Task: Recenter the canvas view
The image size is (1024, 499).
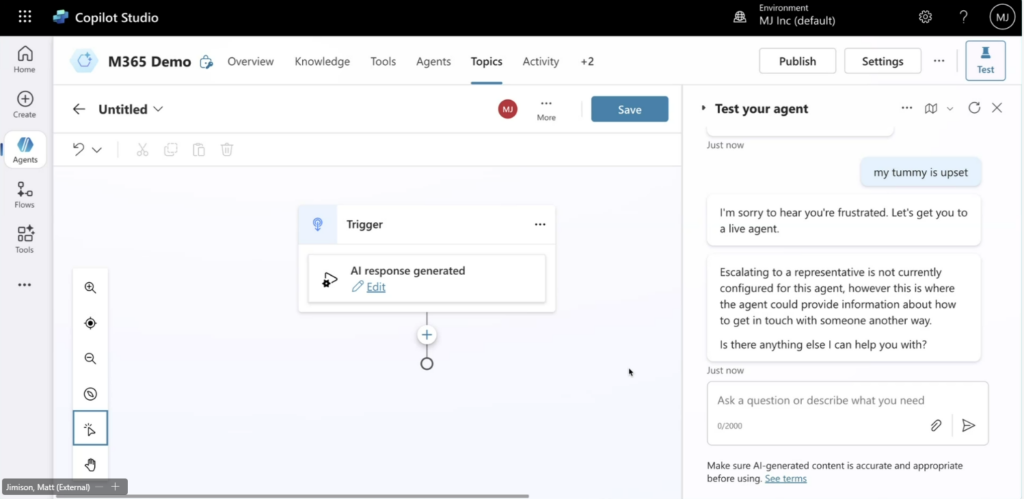Action: [x=90, y=323]
